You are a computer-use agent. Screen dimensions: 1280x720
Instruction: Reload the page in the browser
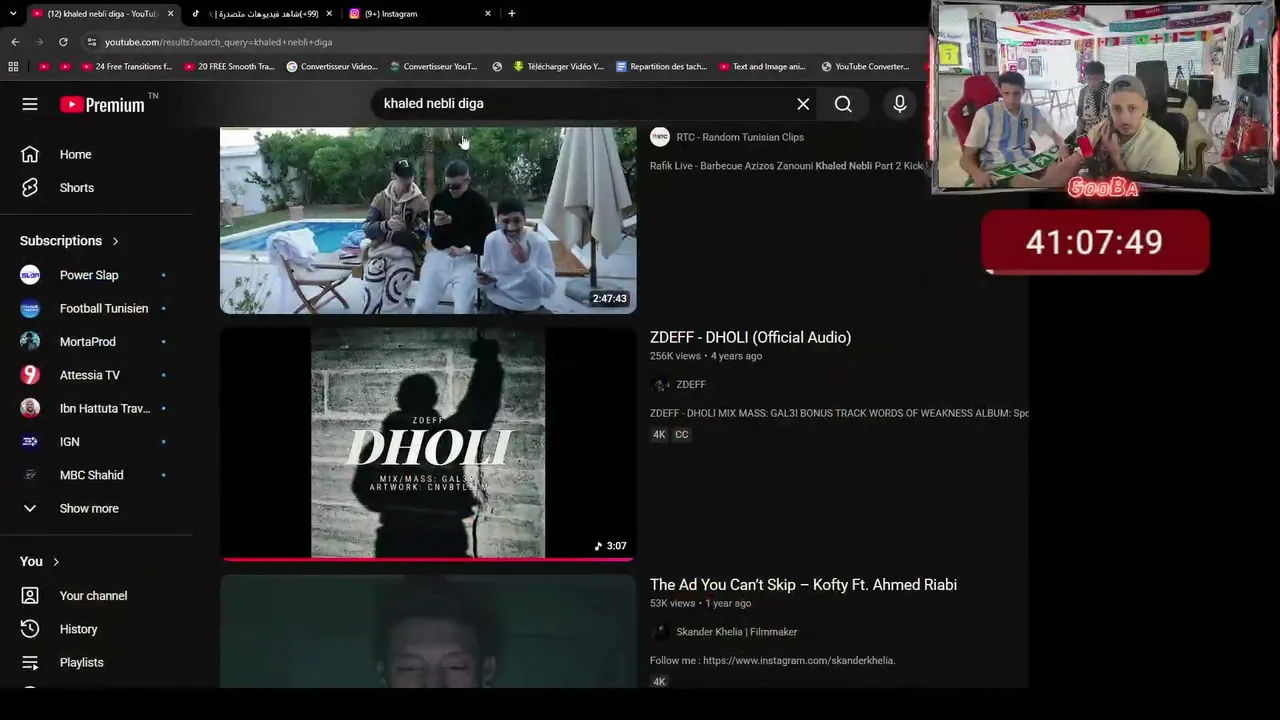coord(63,42)
